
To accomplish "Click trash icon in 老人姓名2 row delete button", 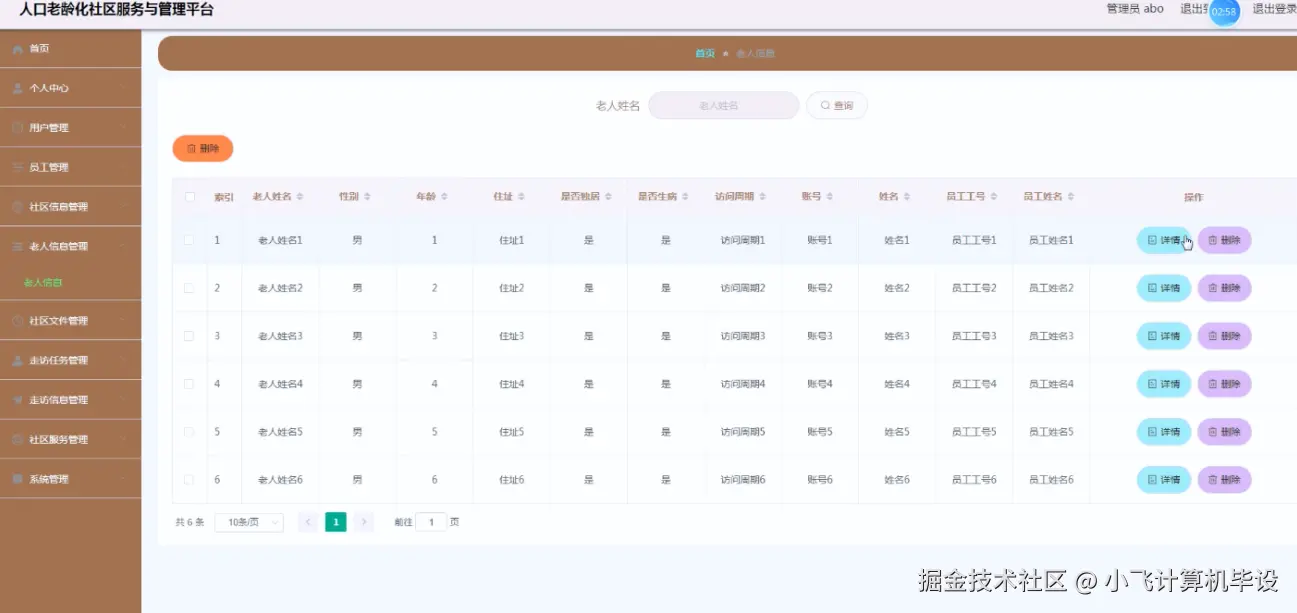I will click(1213, 288).
